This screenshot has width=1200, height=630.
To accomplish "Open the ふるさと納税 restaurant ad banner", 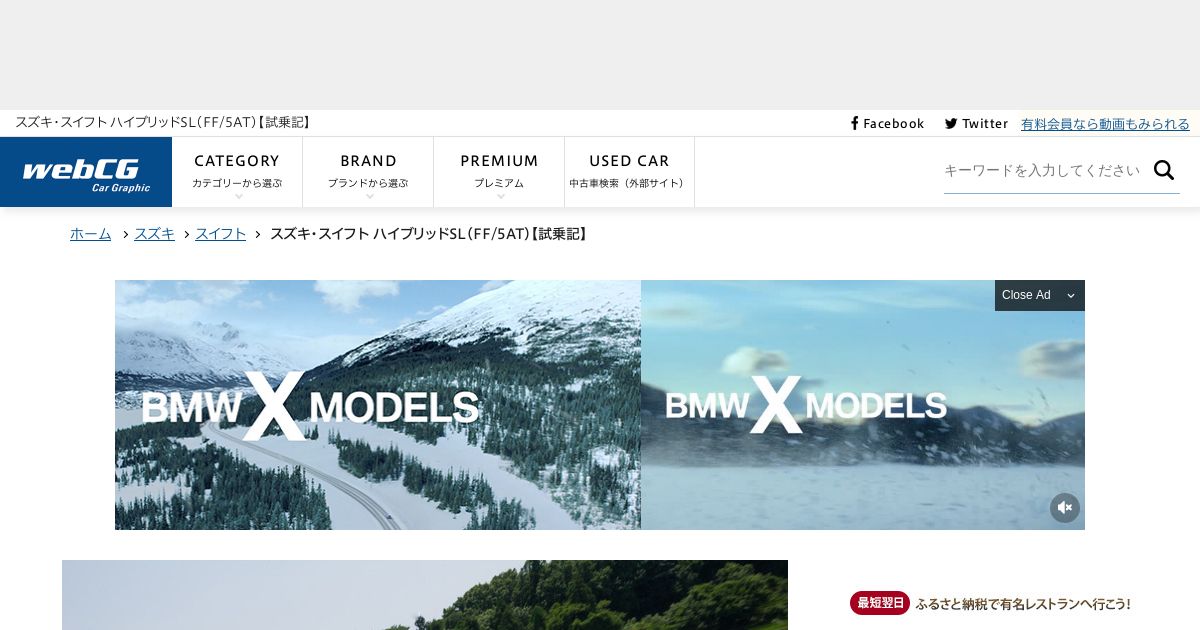I will 990,603.
